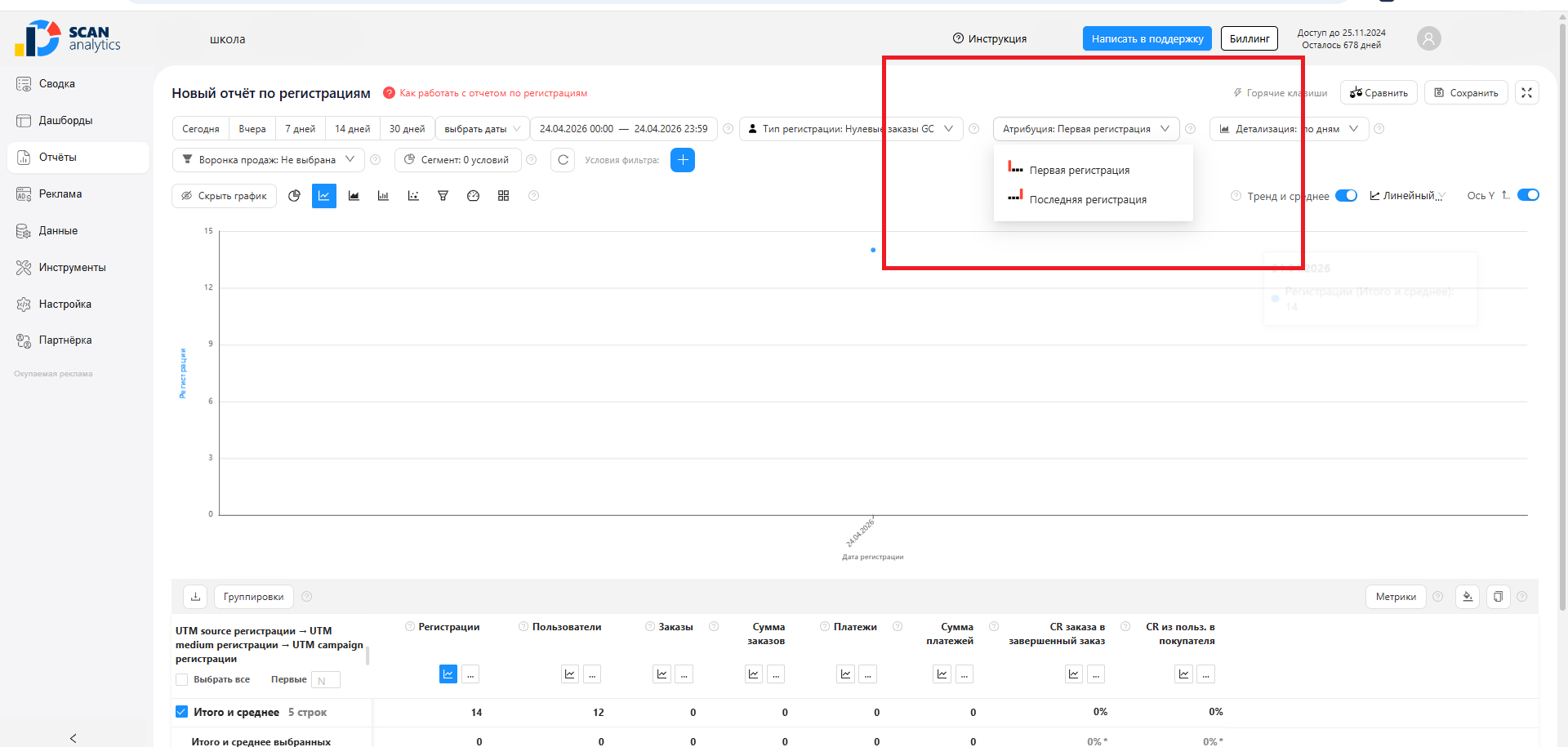This screenshot has width=1568, height=747.
Task: Add a filter condition with plus button
Action: (683, 160)
